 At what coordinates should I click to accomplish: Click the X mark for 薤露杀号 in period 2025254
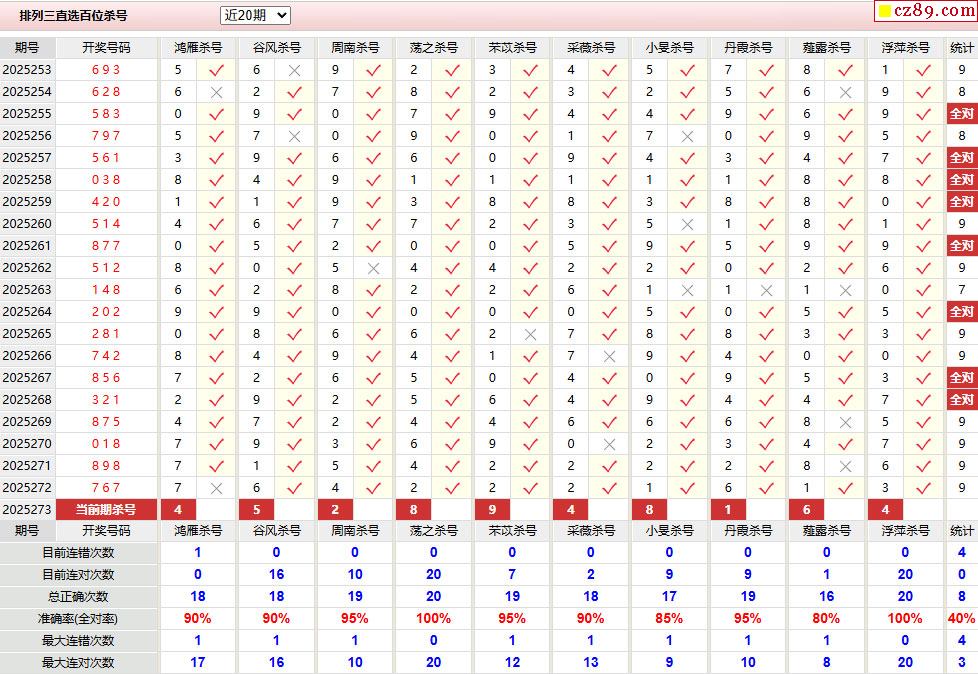845,92
